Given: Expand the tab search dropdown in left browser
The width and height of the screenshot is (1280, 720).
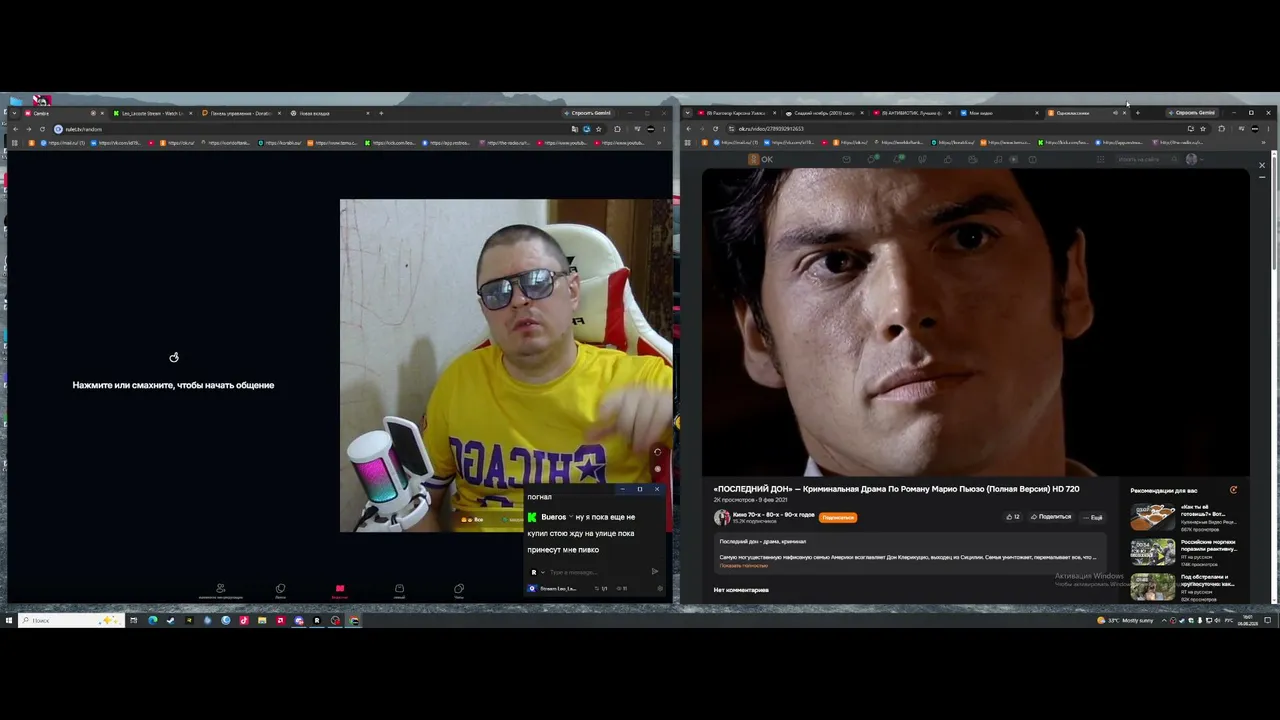Looking at the screenshot, I should click(x=14, y=113).
